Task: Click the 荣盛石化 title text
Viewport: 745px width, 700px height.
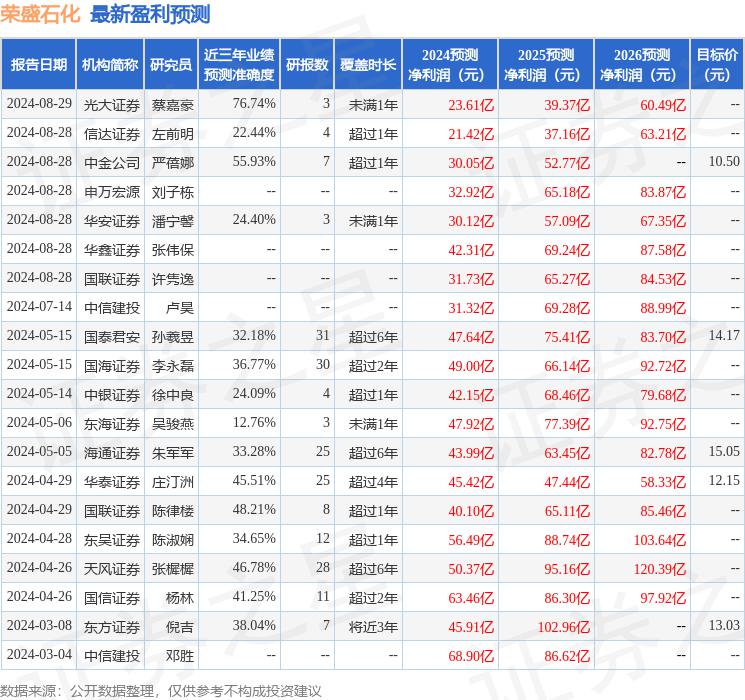Action: pyautogui.click(x=40, y=14)
